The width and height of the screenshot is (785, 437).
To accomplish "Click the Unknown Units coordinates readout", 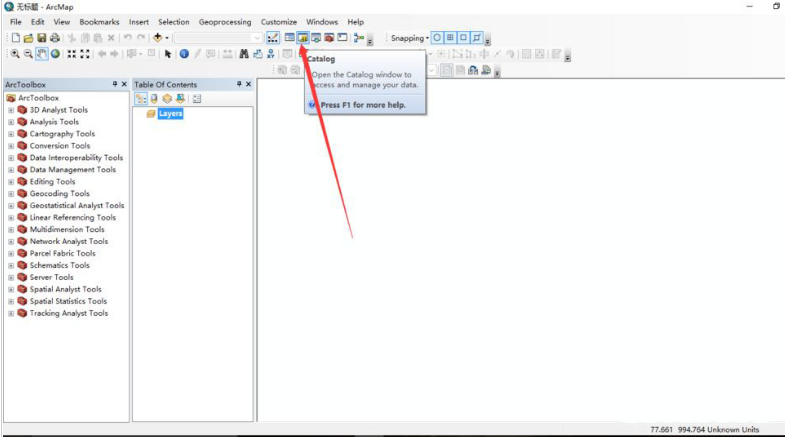I will tap(704, 430).
